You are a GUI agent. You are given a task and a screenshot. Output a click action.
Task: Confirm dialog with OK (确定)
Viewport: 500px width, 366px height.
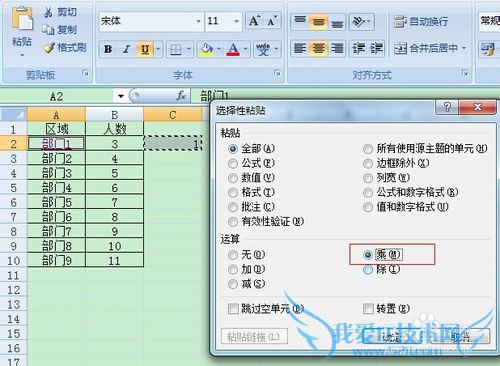point(391,337)
